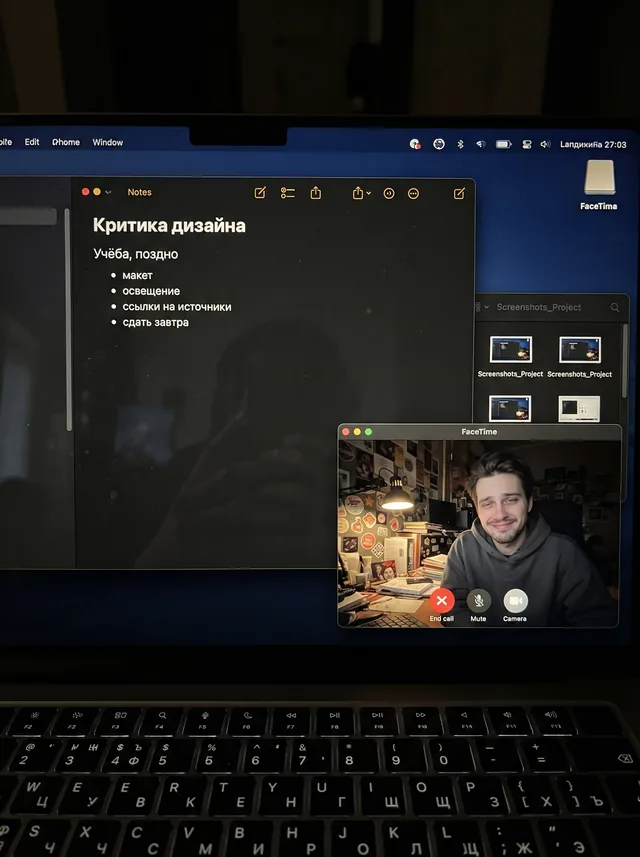Open the ellipsis More menu in Notes
Viewport: 640px width, 857px height.
tap(413, 193)
